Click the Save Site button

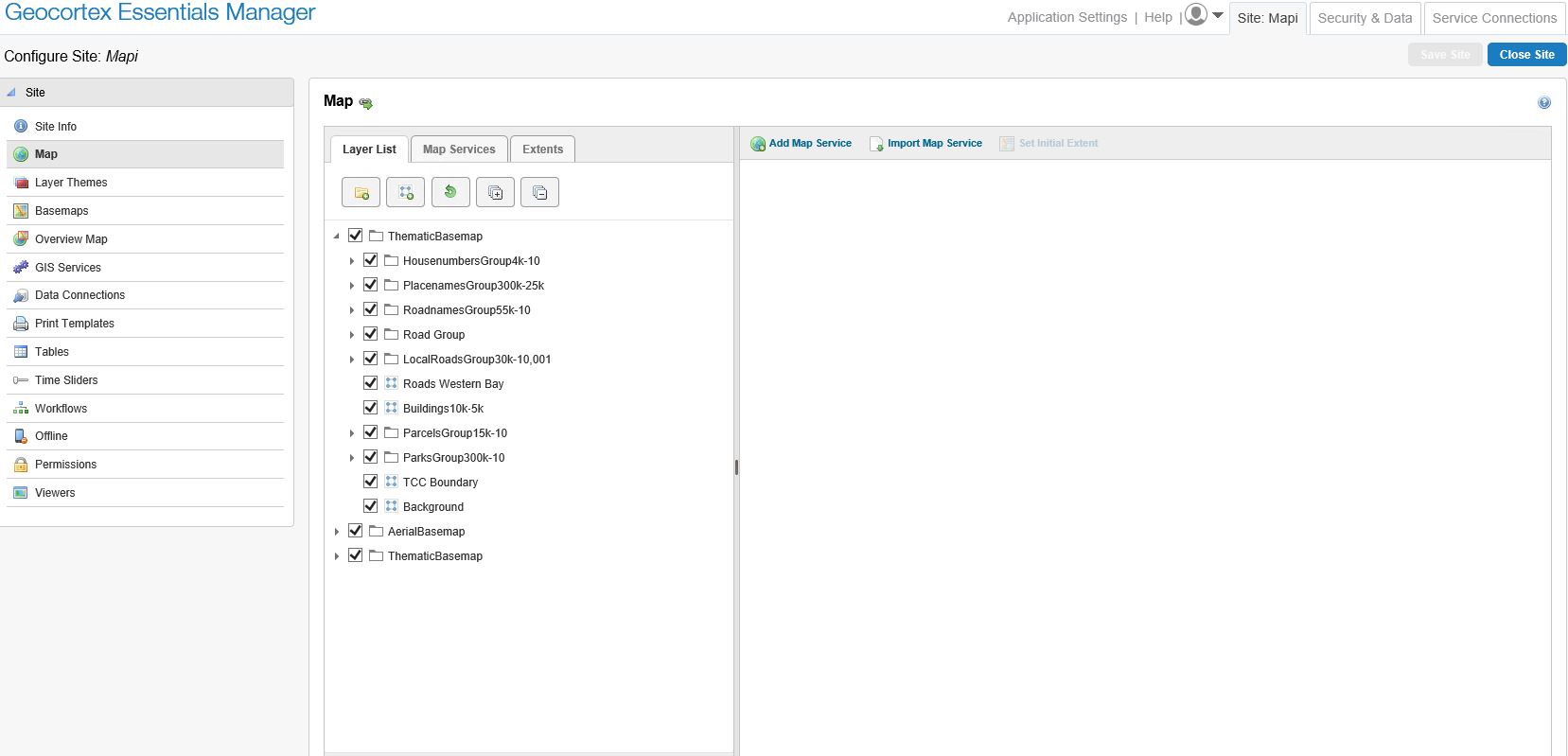point(1445,55)
